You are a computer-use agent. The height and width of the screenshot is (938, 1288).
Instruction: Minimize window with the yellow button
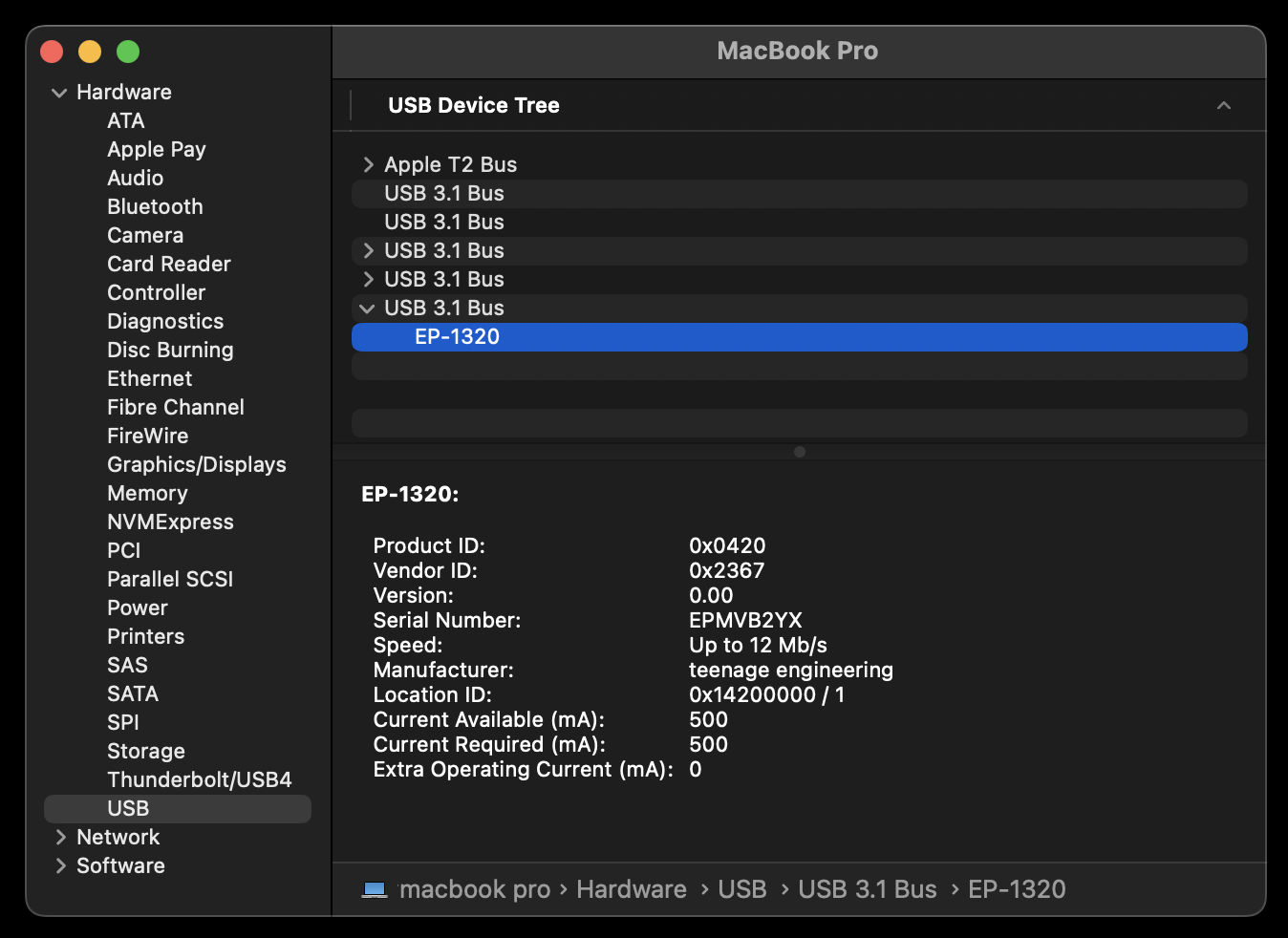90,52
